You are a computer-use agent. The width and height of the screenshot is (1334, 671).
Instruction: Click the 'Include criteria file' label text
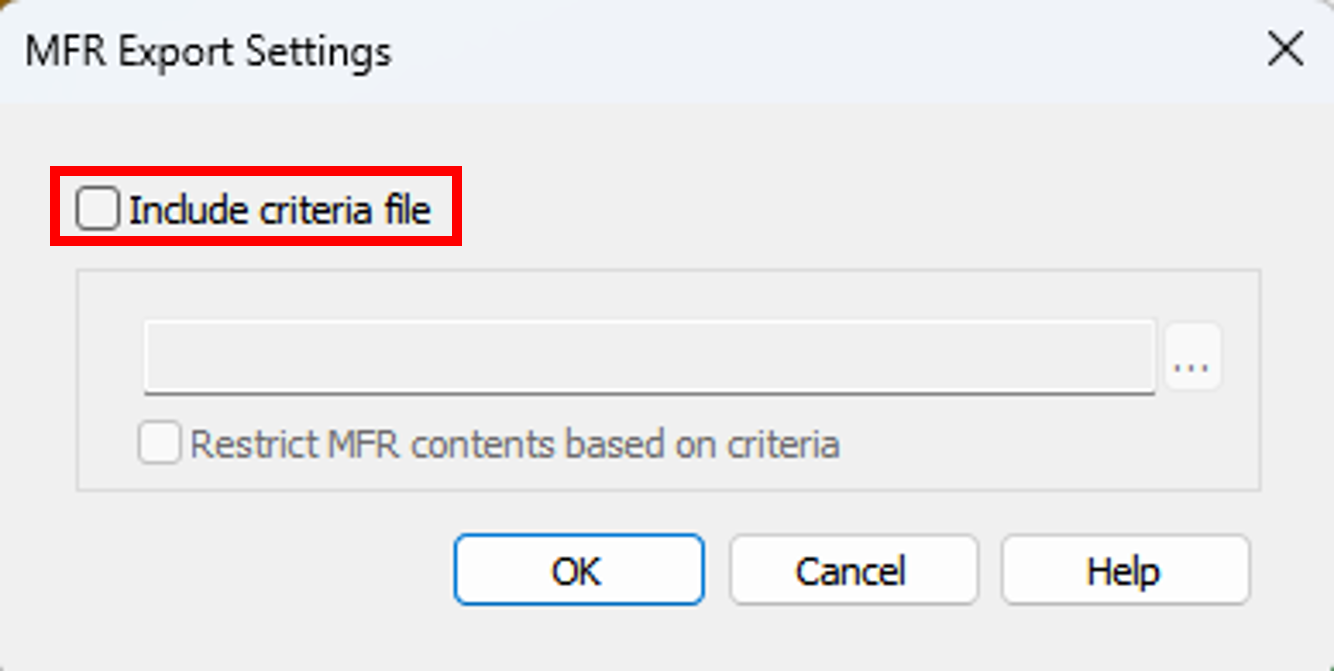coord(280,210)
